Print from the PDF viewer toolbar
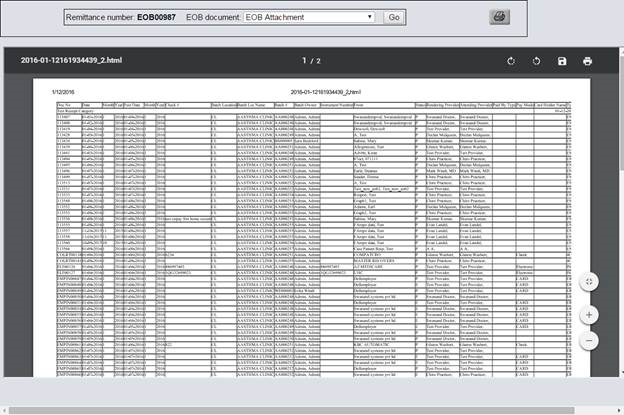This screenshot has height=415, width=624. 587,61
